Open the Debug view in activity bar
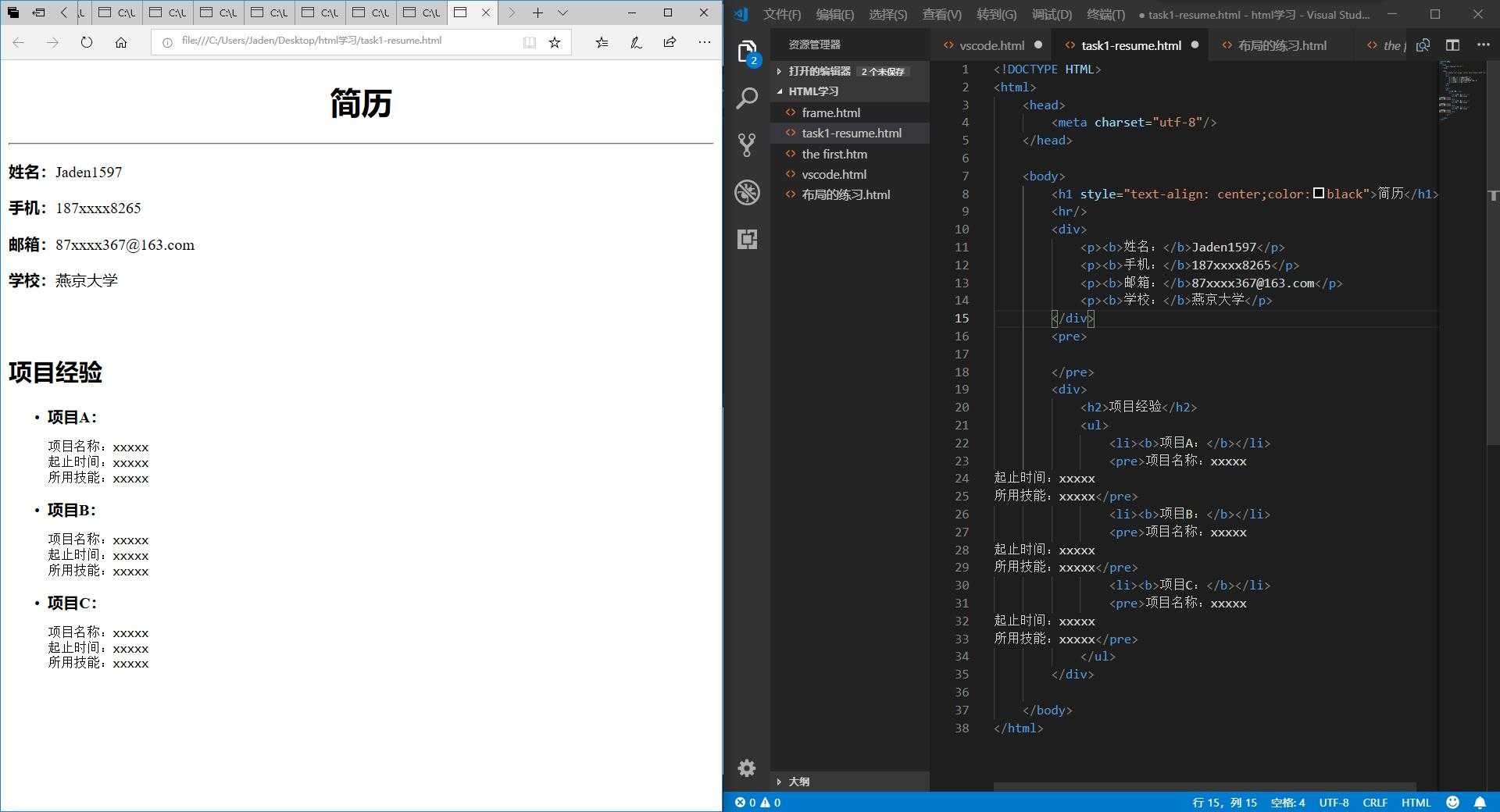Image resolution: width=1500 pixels, height=812 pixels. point(747,192)
